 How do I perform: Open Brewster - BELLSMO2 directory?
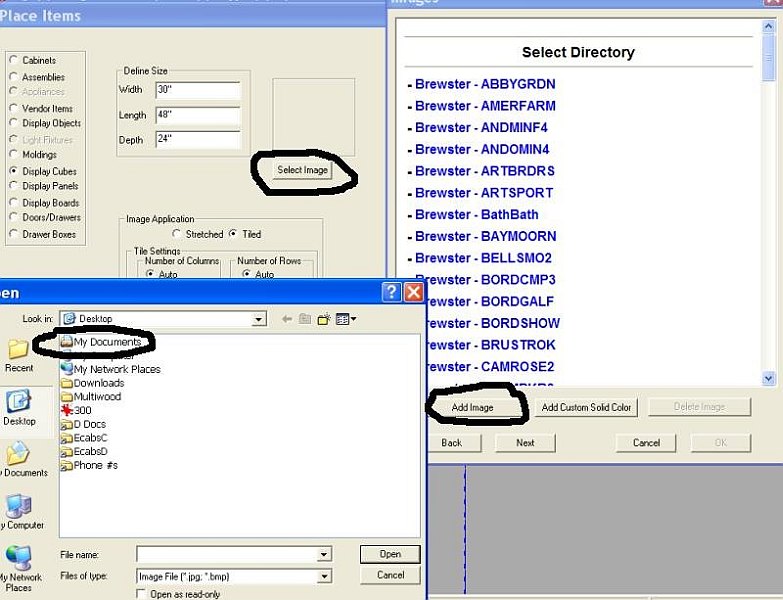coord(483,258)
